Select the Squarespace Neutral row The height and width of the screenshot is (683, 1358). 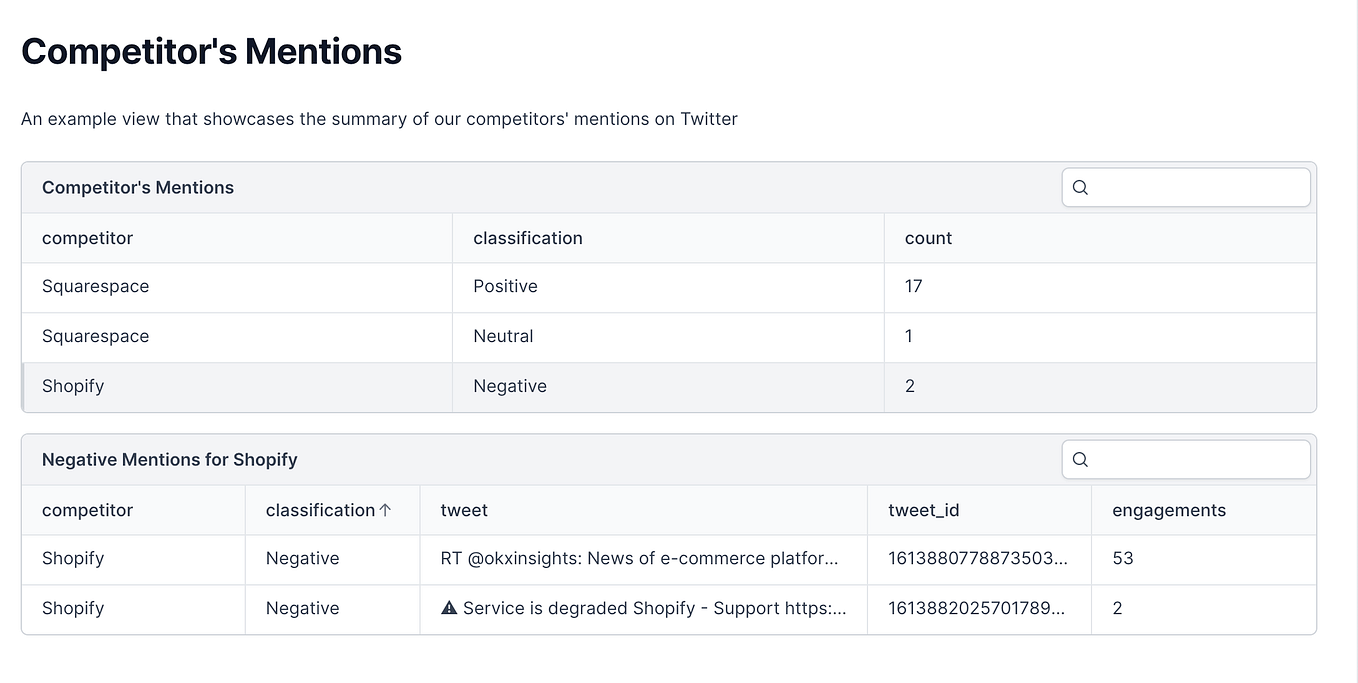pyautogui.click(x=669, y=337)
